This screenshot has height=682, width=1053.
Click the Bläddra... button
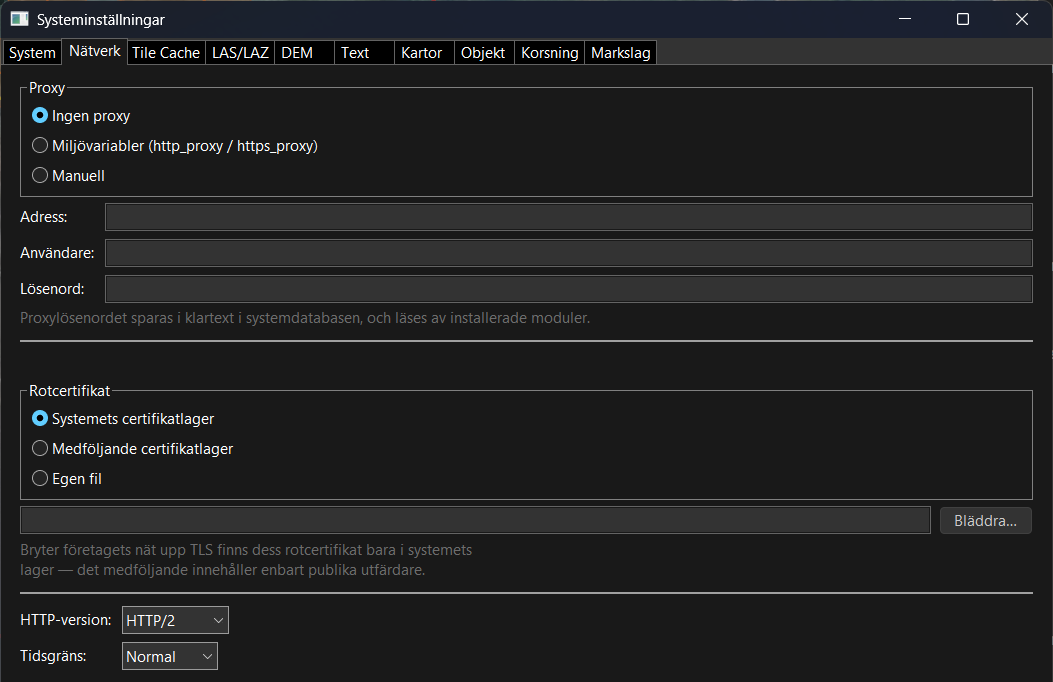pyautogui.click(x=985, y=521)
